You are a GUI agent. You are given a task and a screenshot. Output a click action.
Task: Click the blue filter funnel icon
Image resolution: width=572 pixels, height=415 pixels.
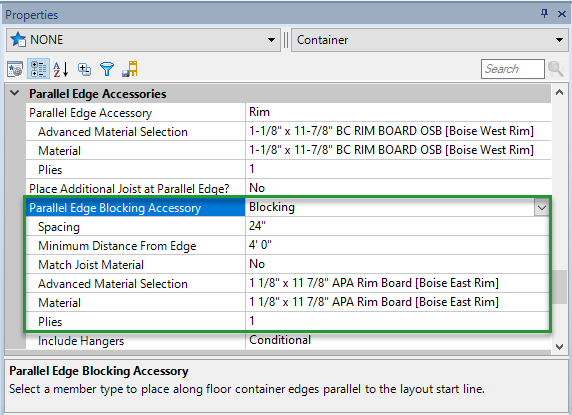pos(107,69)
